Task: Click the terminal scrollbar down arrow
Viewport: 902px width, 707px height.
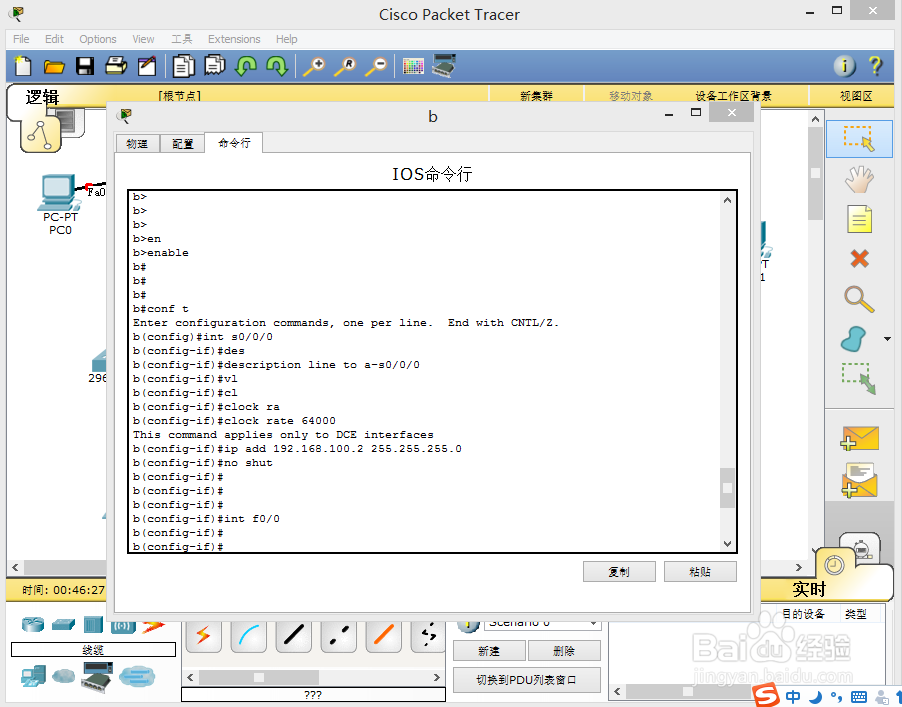Action: pyautogui.click(x=727, y=544)
